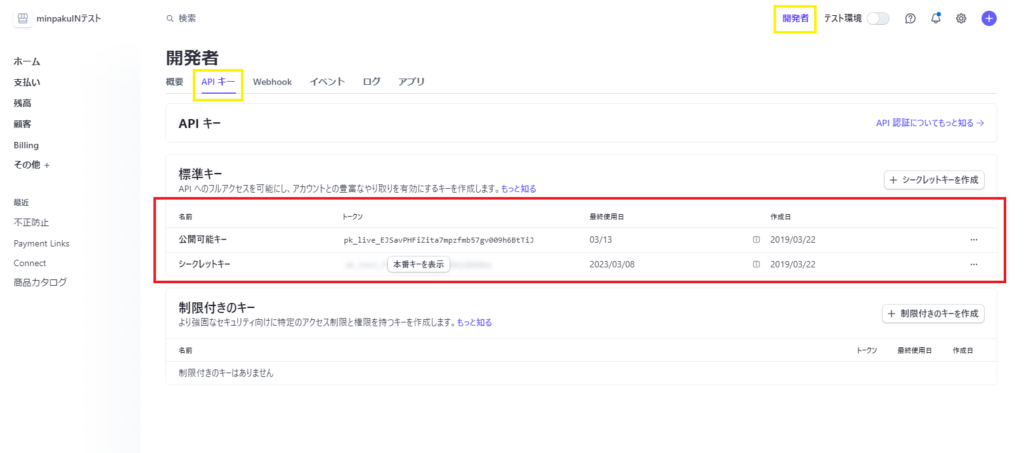This screenshot has height=453, width=1024.
Task: Open the notifications bell icon
Action: 936,18
